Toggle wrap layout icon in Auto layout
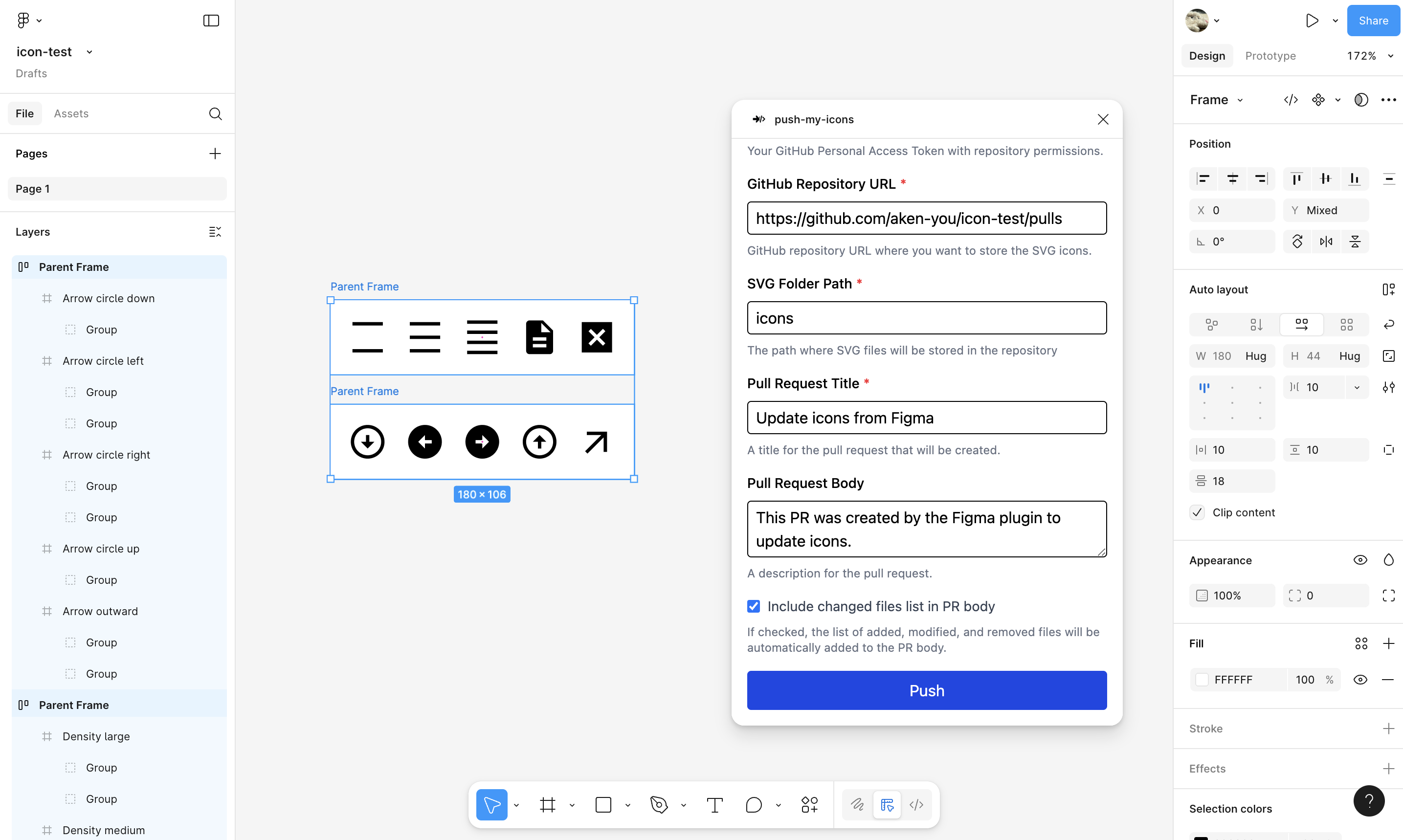The image size is (1403, 840). (x=1388, y=324)
